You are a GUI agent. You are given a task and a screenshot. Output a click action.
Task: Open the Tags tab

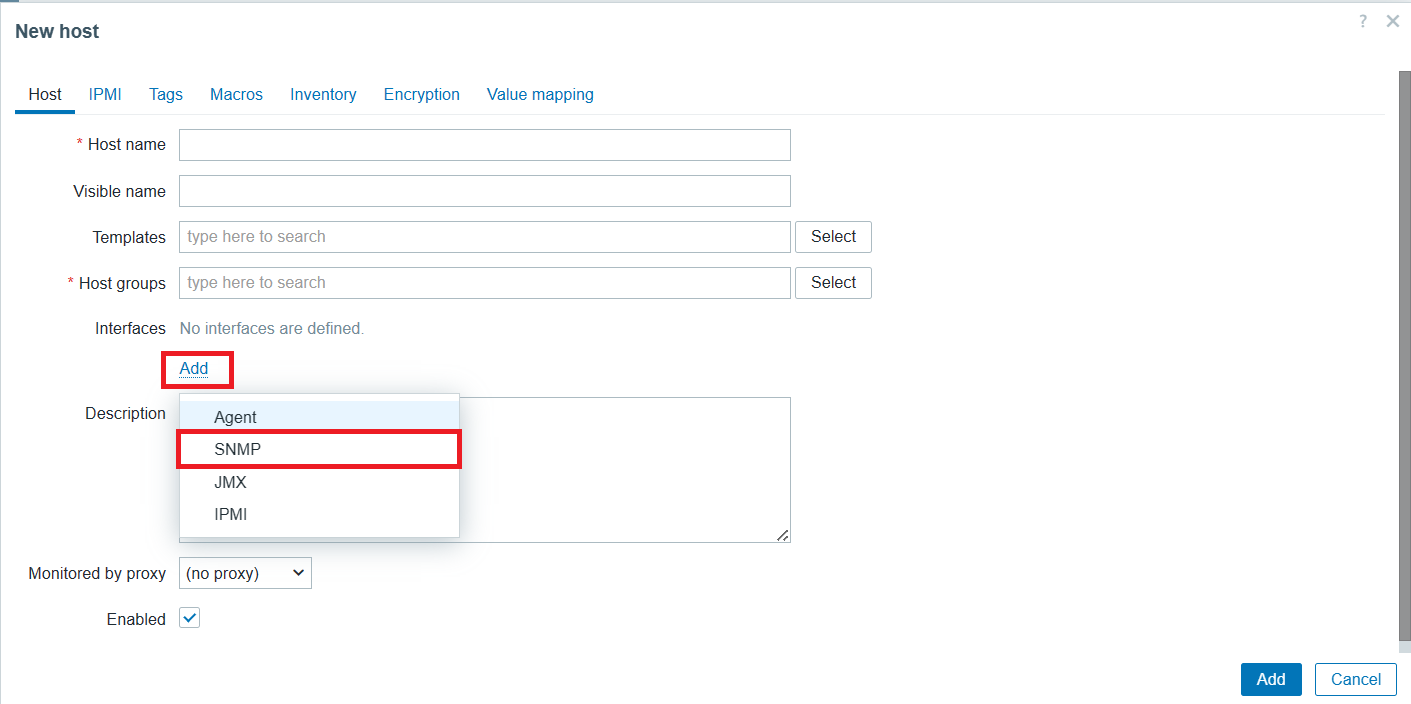click(x=165, y=93)
